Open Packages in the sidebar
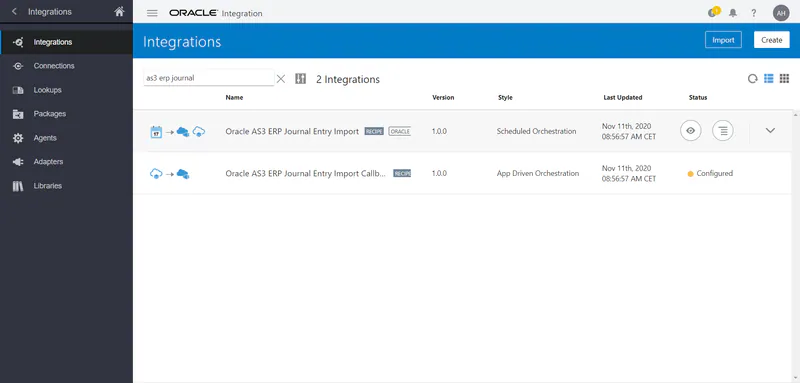Viewport: 800px width, 383px height. tap(66, 114)
